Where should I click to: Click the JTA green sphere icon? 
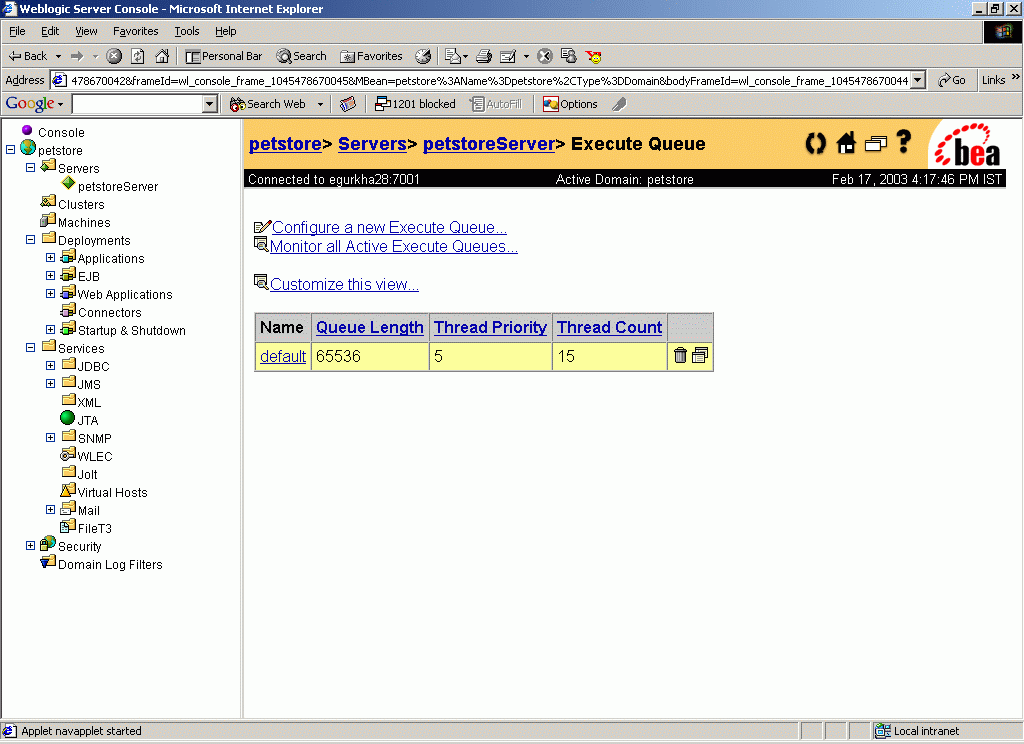[x=67, y=417]
